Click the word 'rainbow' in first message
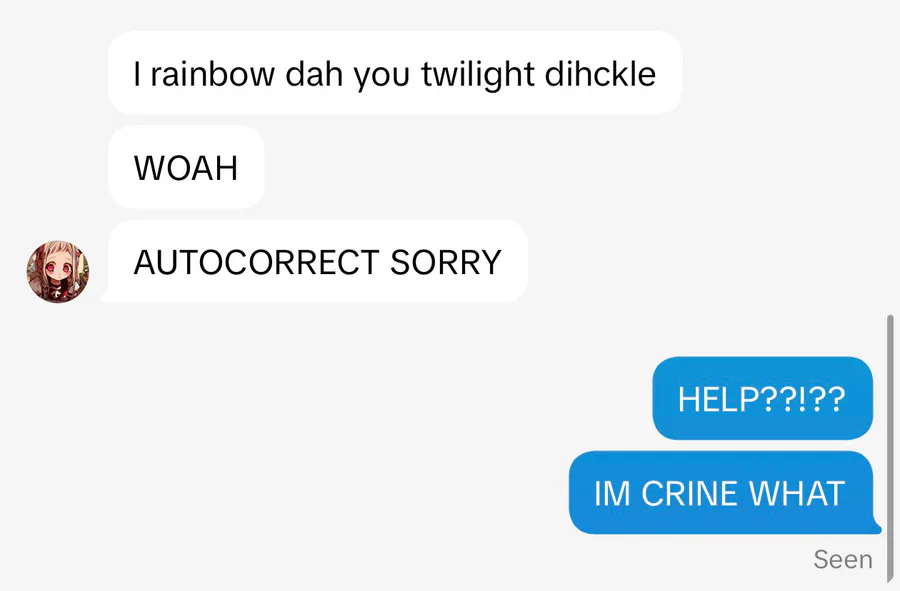Viewport: 900px width, 591px height. click(x=212, y=74)
